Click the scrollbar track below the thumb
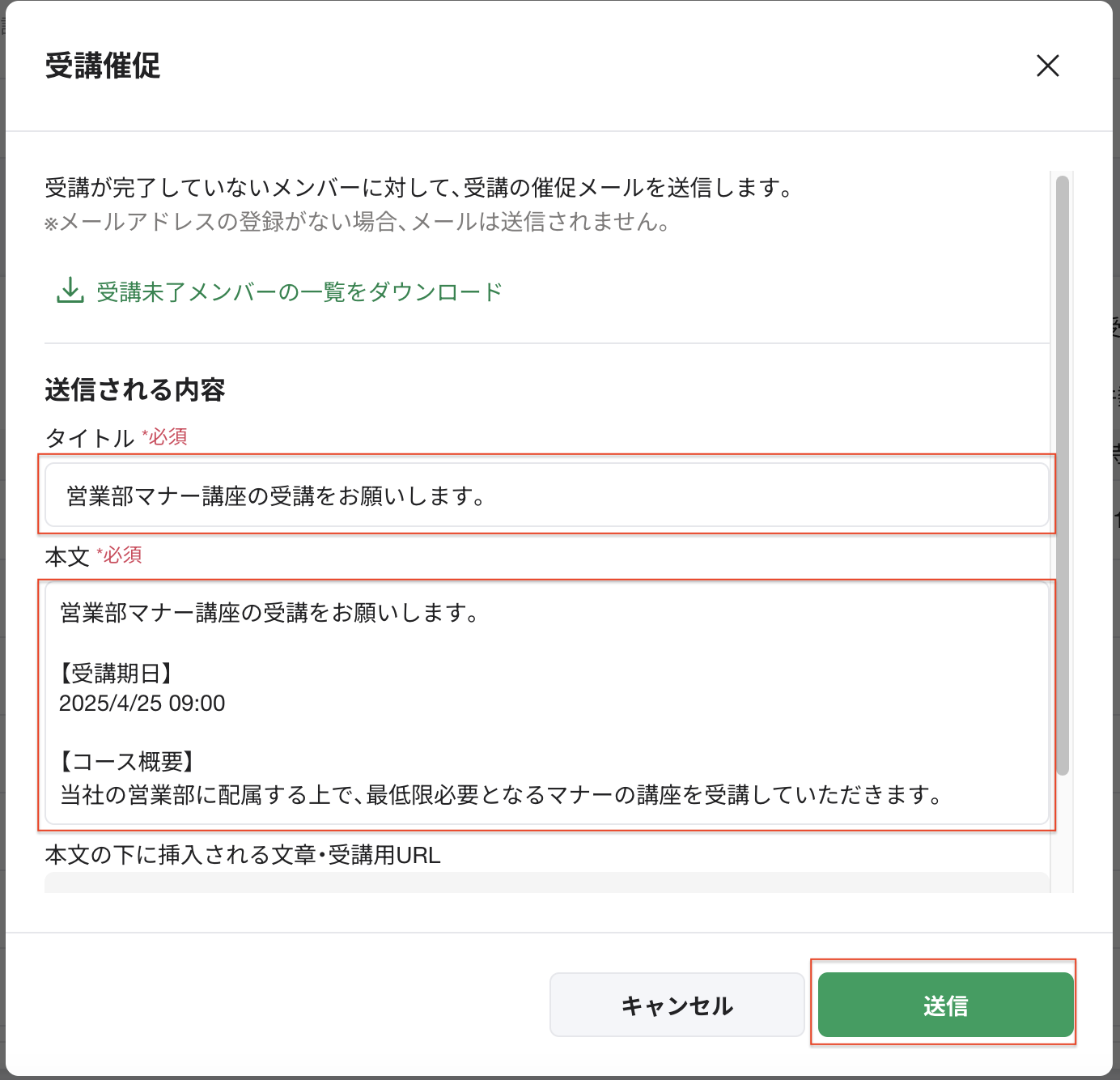This screenshot has height=1080, width=1120. (x=1063, y=834)
